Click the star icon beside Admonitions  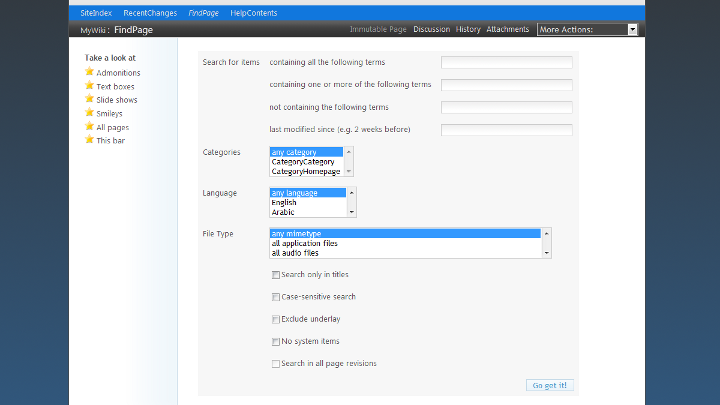(90, 72)
